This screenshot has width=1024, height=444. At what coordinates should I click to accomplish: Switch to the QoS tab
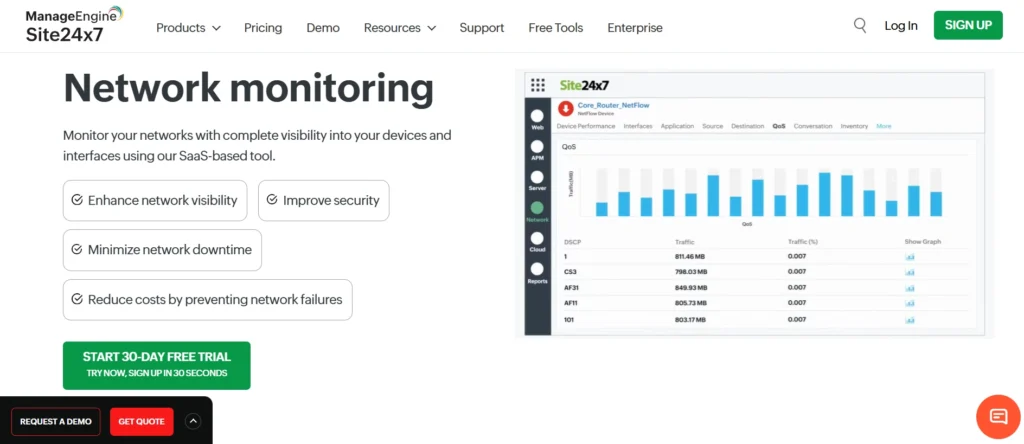click(779, 126)
